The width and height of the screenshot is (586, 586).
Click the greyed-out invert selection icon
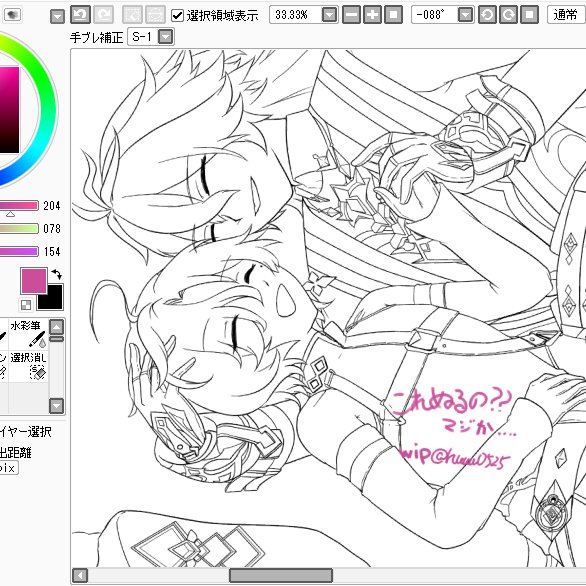(155, 15)
